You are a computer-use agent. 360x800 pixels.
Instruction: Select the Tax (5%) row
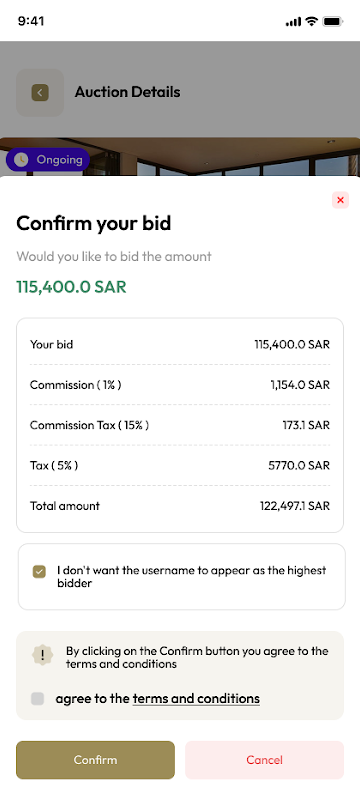click(x=180, y=465)
